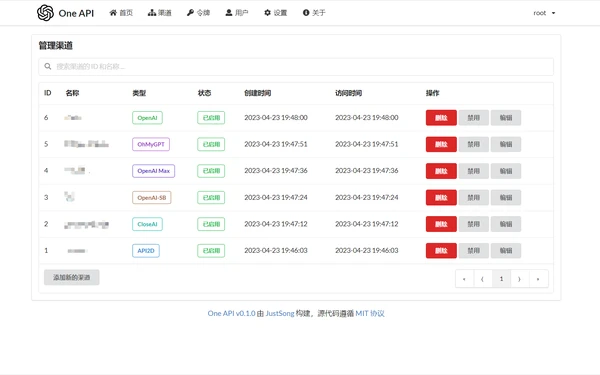Click the 创建时间 column header
Screen dimensions: 600x375
258,93
